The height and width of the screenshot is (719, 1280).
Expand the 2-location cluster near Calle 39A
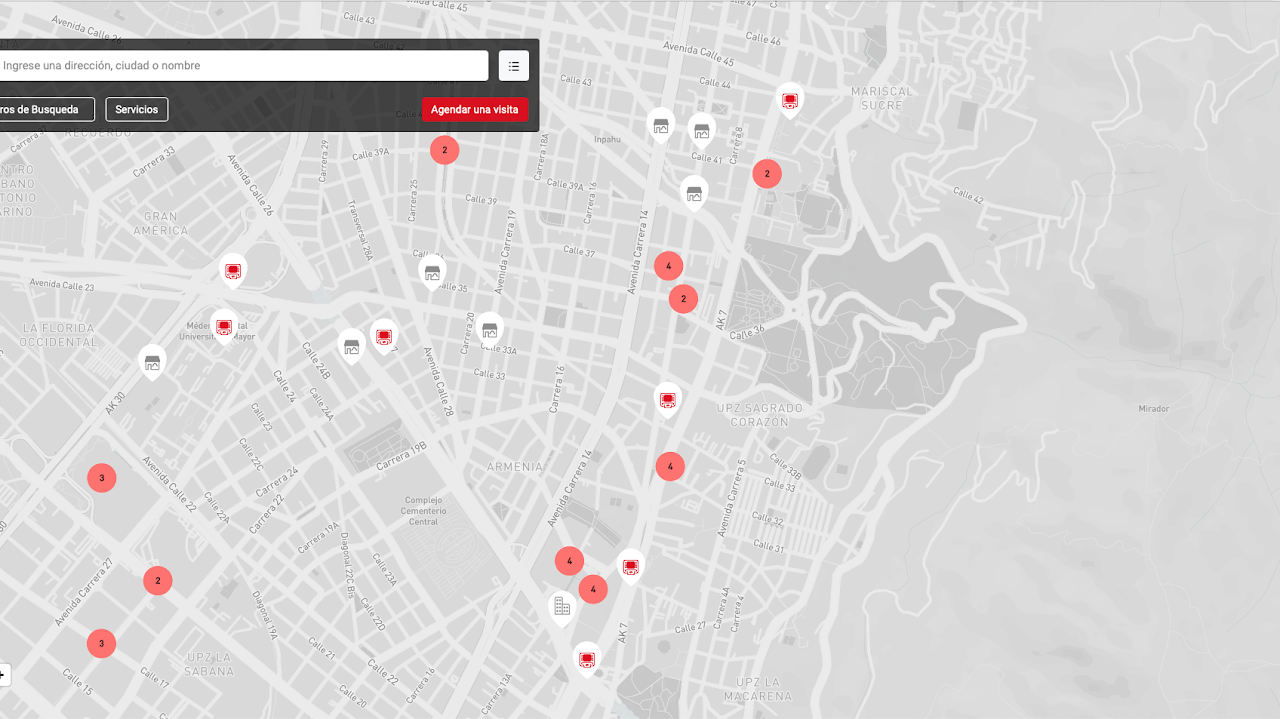(444, 150)
